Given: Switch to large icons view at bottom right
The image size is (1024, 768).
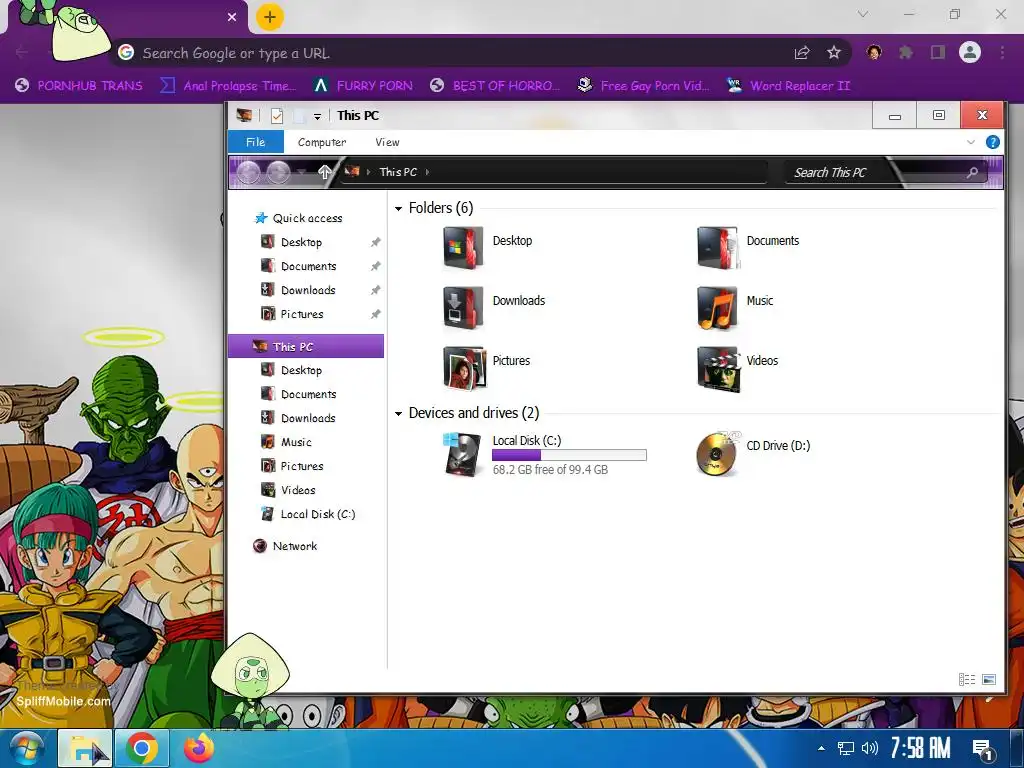Looking at the screenshot, I should [x=989, y=679].
